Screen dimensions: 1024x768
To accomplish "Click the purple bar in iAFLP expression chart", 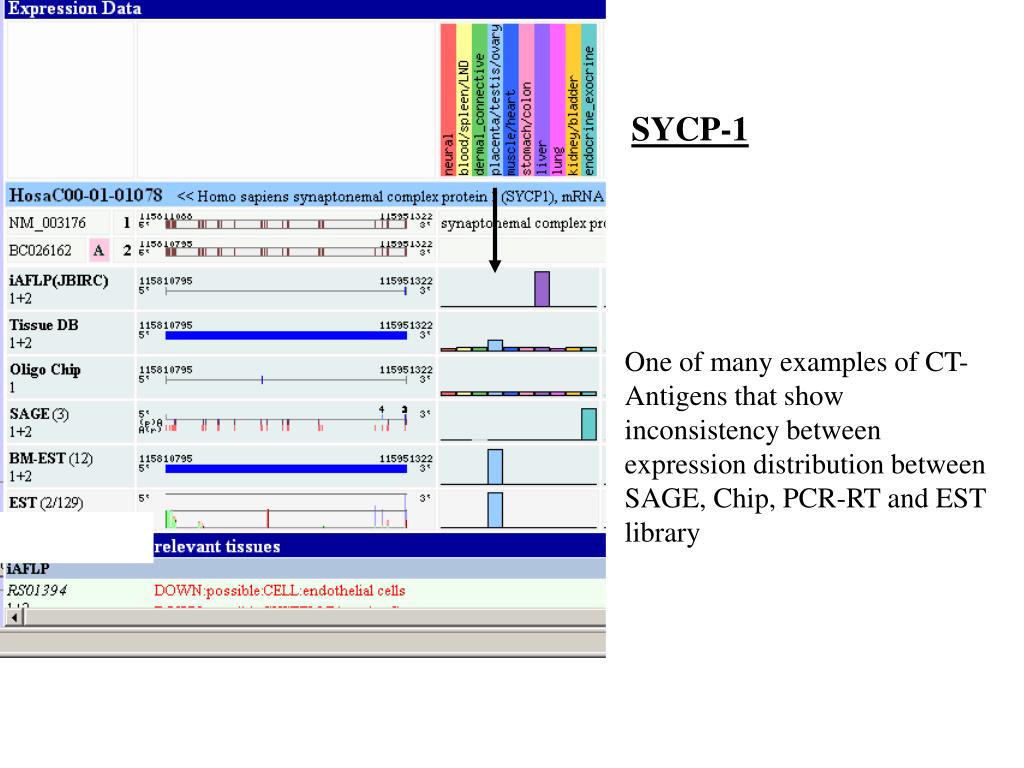I will tap(542, 289).
